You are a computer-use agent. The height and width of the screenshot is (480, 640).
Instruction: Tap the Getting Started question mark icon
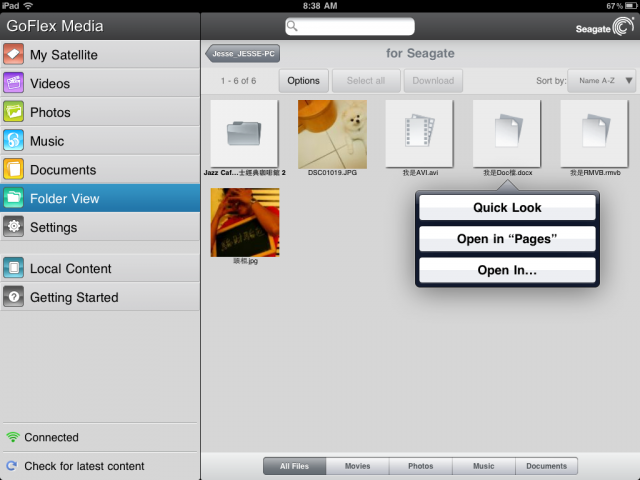tap(13, 297)
